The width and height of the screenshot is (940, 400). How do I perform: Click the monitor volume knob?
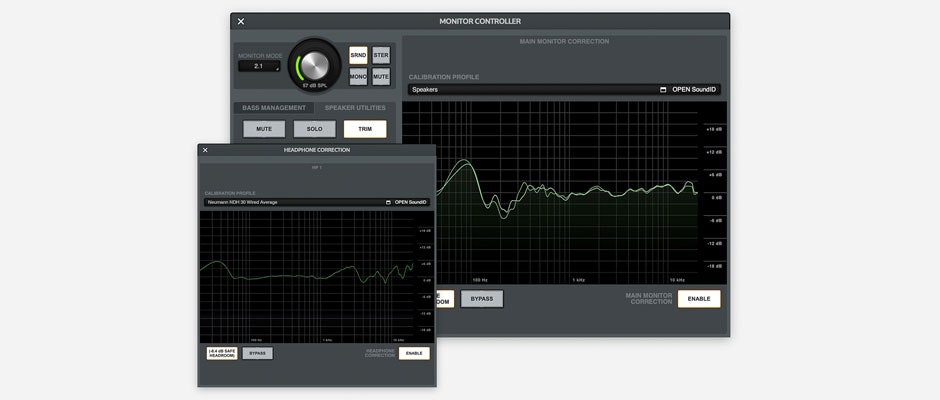tap(315, 66)
